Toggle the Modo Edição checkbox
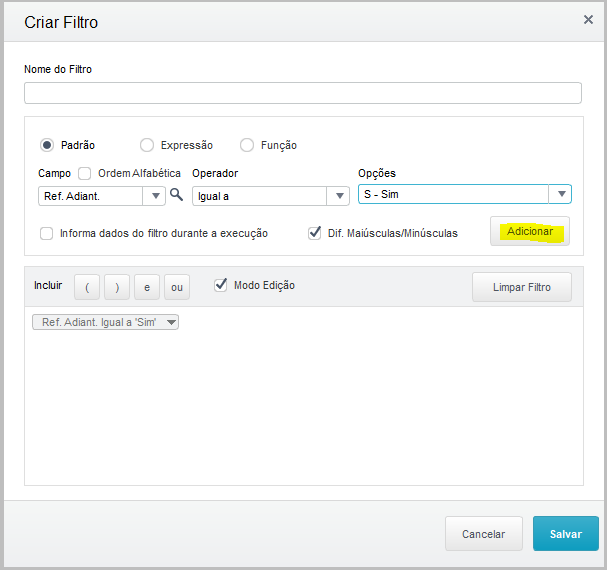 (x=221, y=285)
